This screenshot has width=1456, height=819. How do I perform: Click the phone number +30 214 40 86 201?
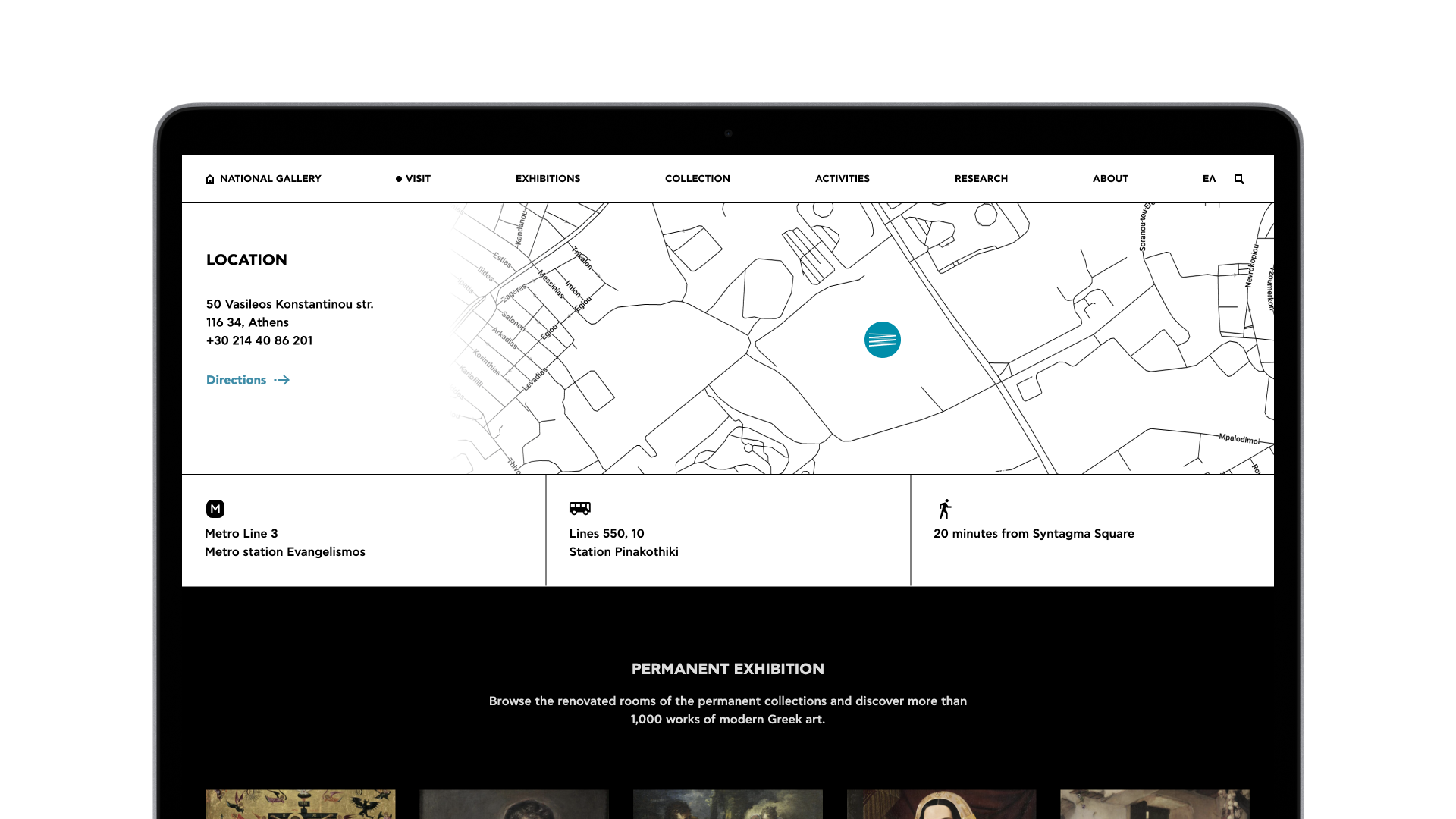259,340
